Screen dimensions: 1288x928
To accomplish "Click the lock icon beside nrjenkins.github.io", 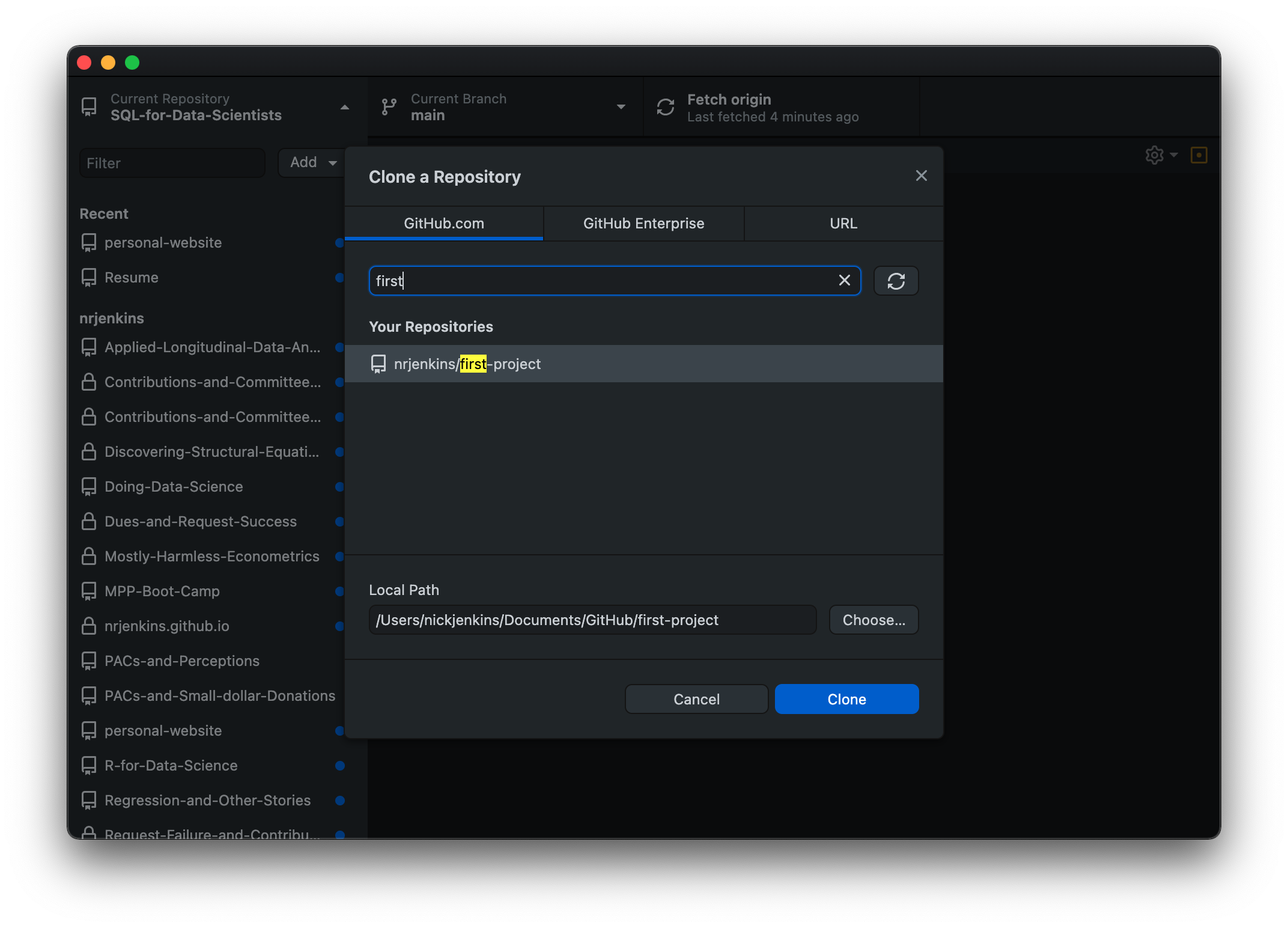I will coord(89,626).
